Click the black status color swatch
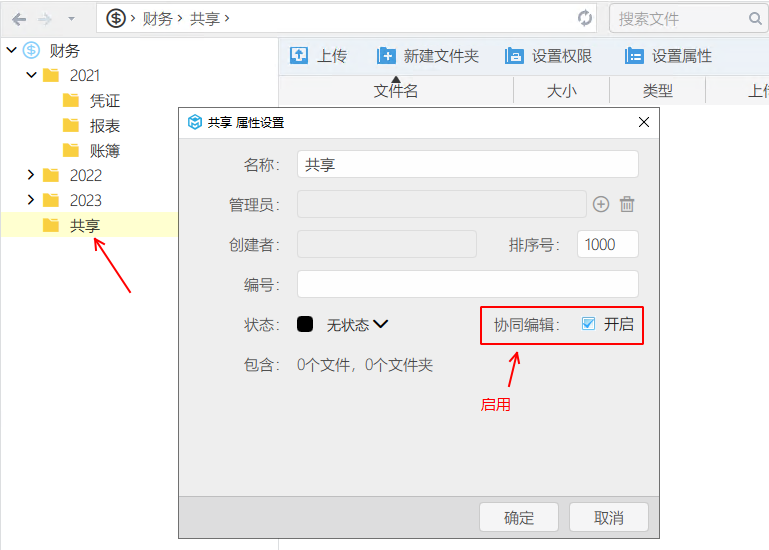 click(x=305, y=325)
